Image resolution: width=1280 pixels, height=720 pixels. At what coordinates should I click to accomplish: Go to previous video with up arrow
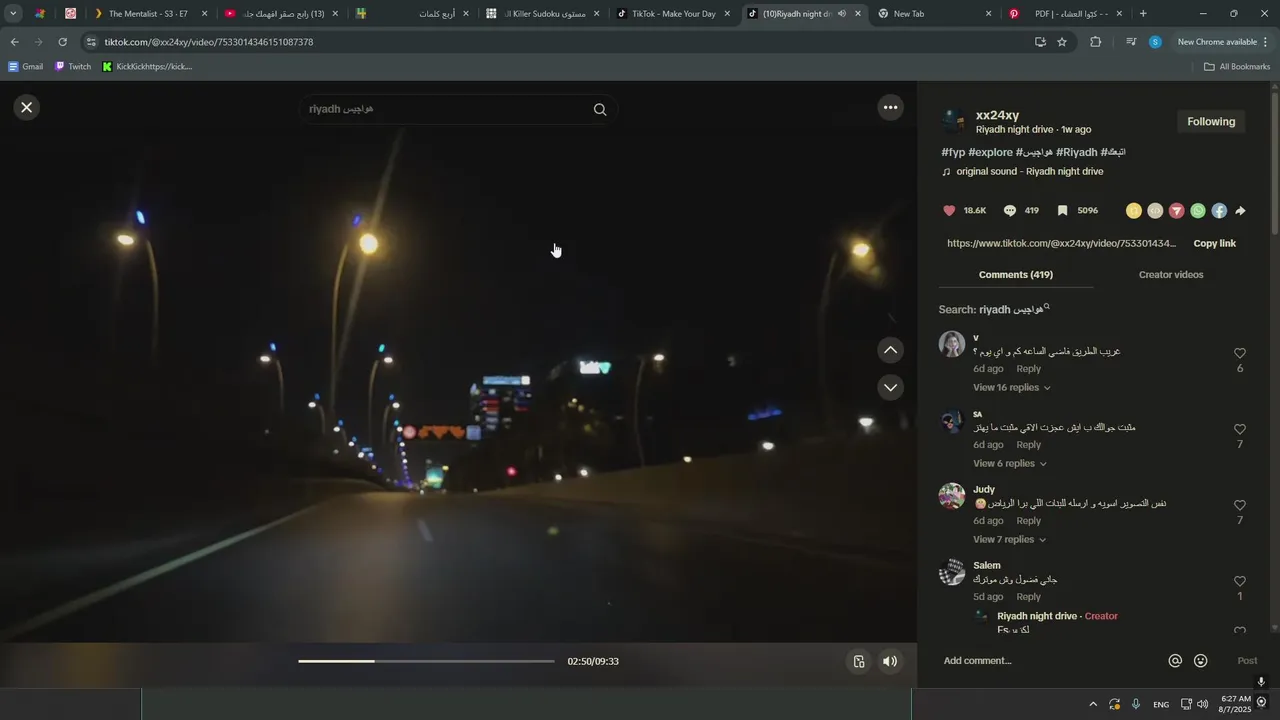pyautogui.click(x=890, y=350)
